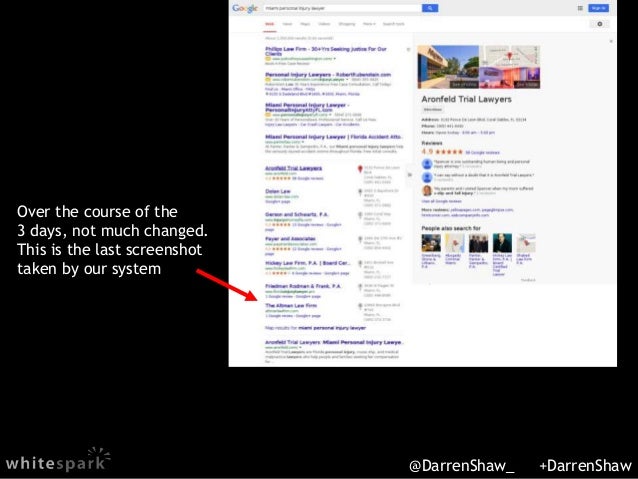Click the Directions button under Aronfeld Trial Lawyers

pyautogui.click(x=433, y=109)
